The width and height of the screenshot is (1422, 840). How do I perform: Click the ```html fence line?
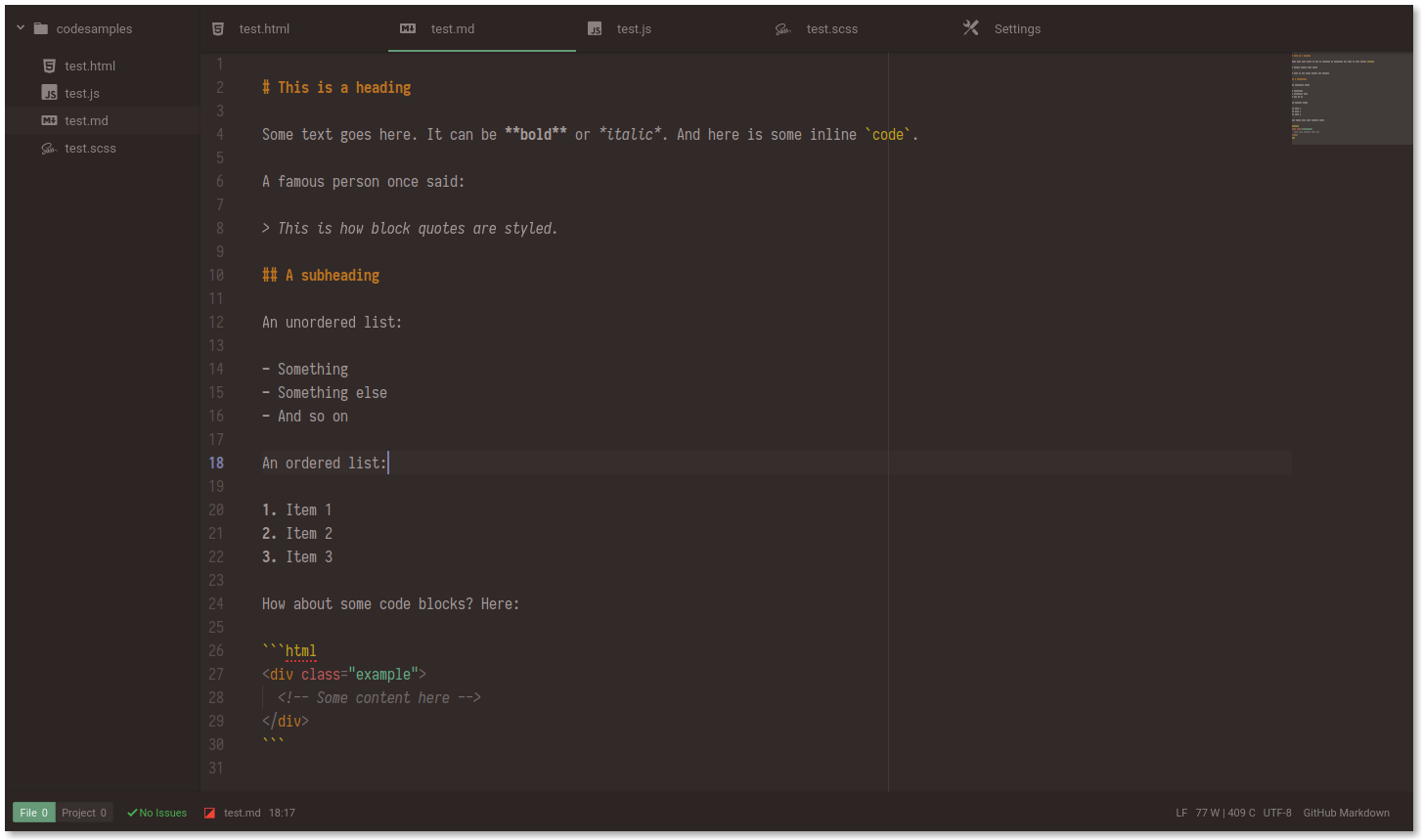click(289, 650)
